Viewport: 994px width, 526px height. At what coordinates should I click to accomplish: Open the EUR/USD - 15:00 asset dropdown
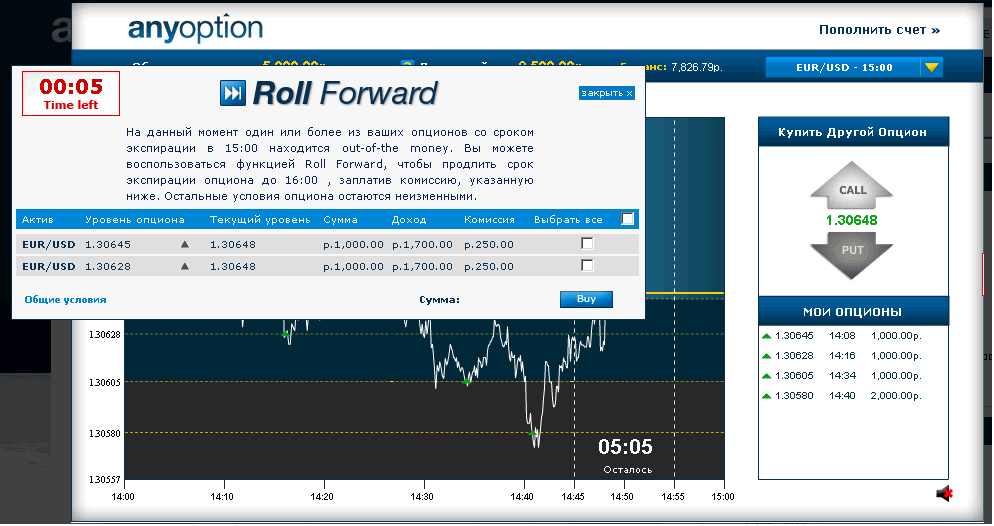click(854, 67)
